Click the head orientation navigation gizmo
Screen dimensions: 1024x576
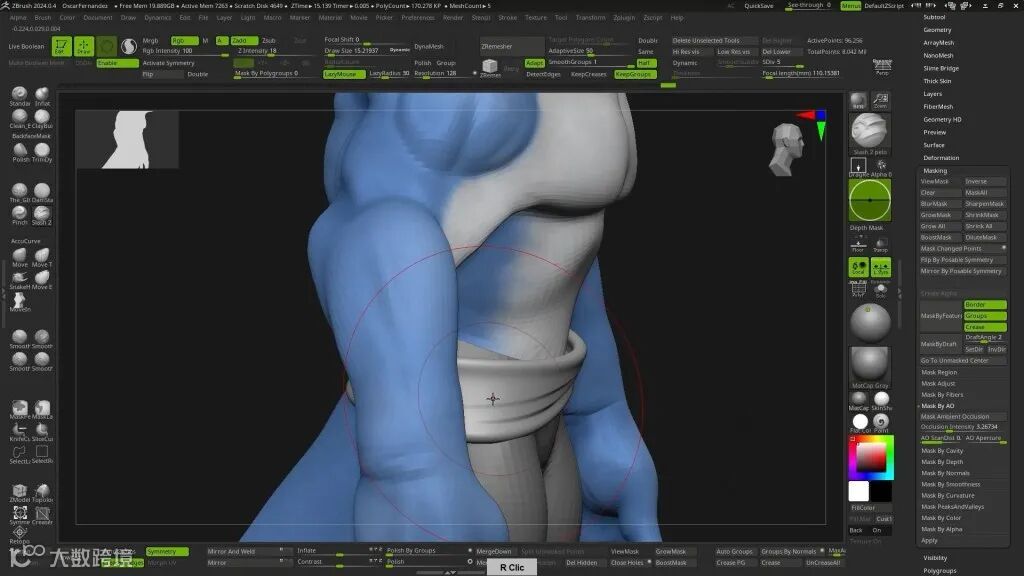pyautogui.click(x=787, y=150)
